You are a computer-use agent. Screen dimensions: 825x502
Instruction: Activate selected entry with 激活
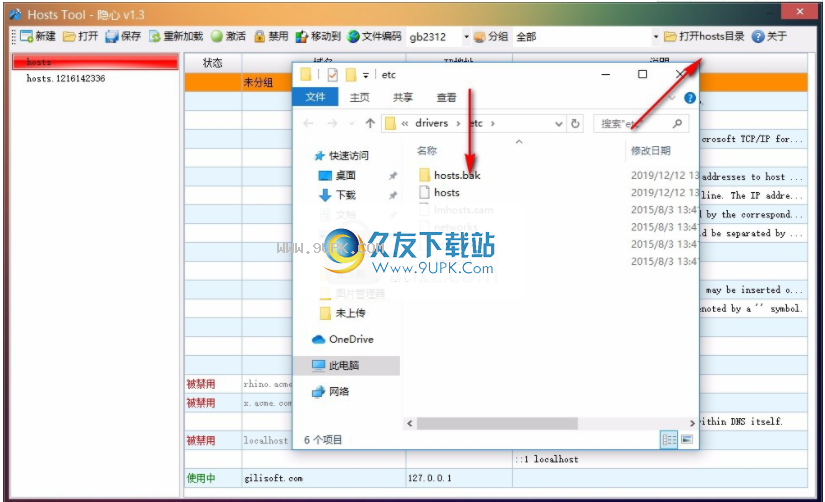(x=228, y=36)
